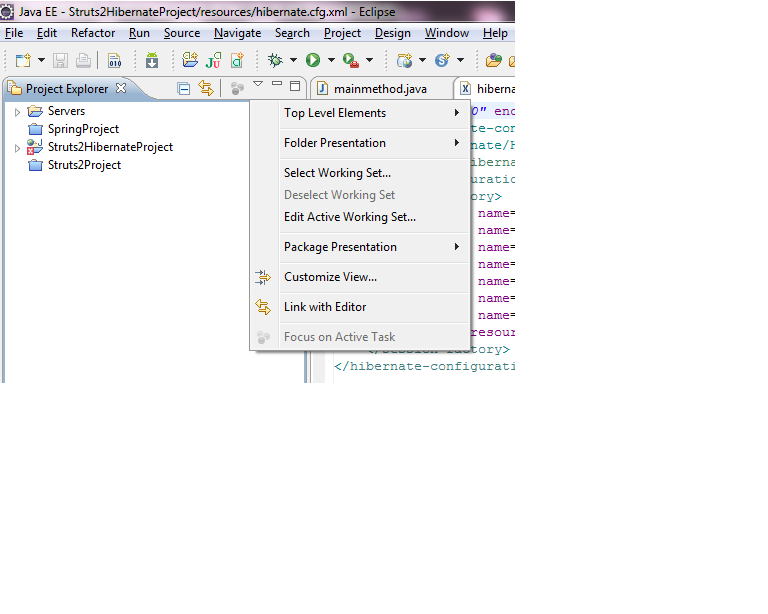Open the Source menu

(x=182, y=33)
